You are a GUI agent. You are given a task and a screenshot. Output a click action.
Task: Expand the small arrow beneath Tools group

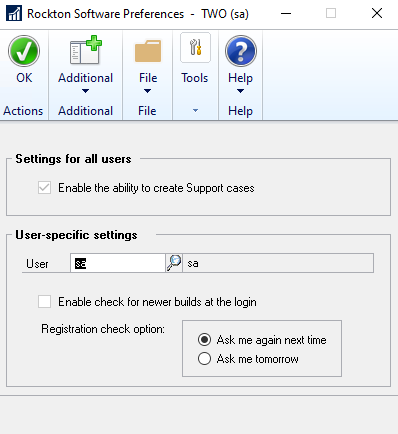tap(195, 110)
